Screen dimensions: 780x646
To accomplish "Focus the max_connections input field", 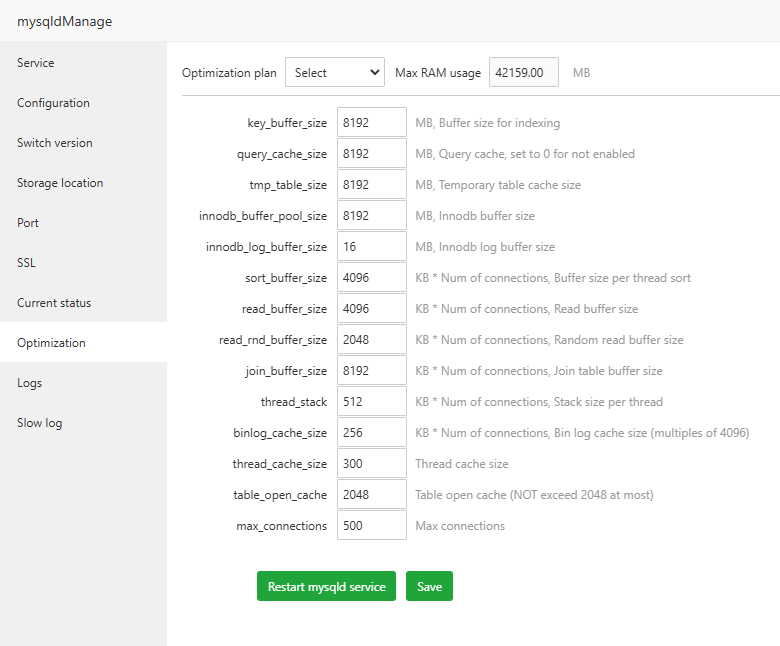I will point(371,526).
